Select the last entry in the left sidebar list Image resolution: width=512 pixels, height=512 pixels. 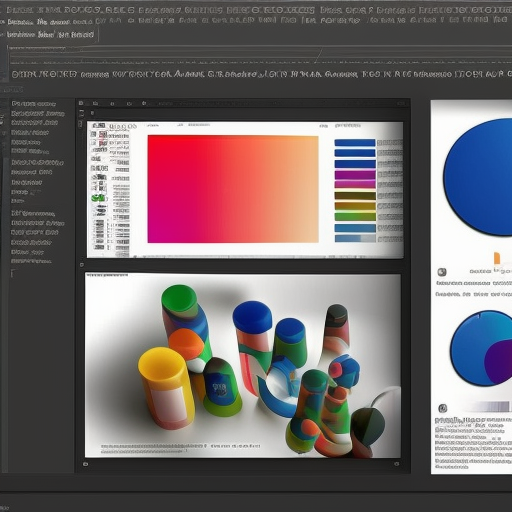[x=31, y=261]
